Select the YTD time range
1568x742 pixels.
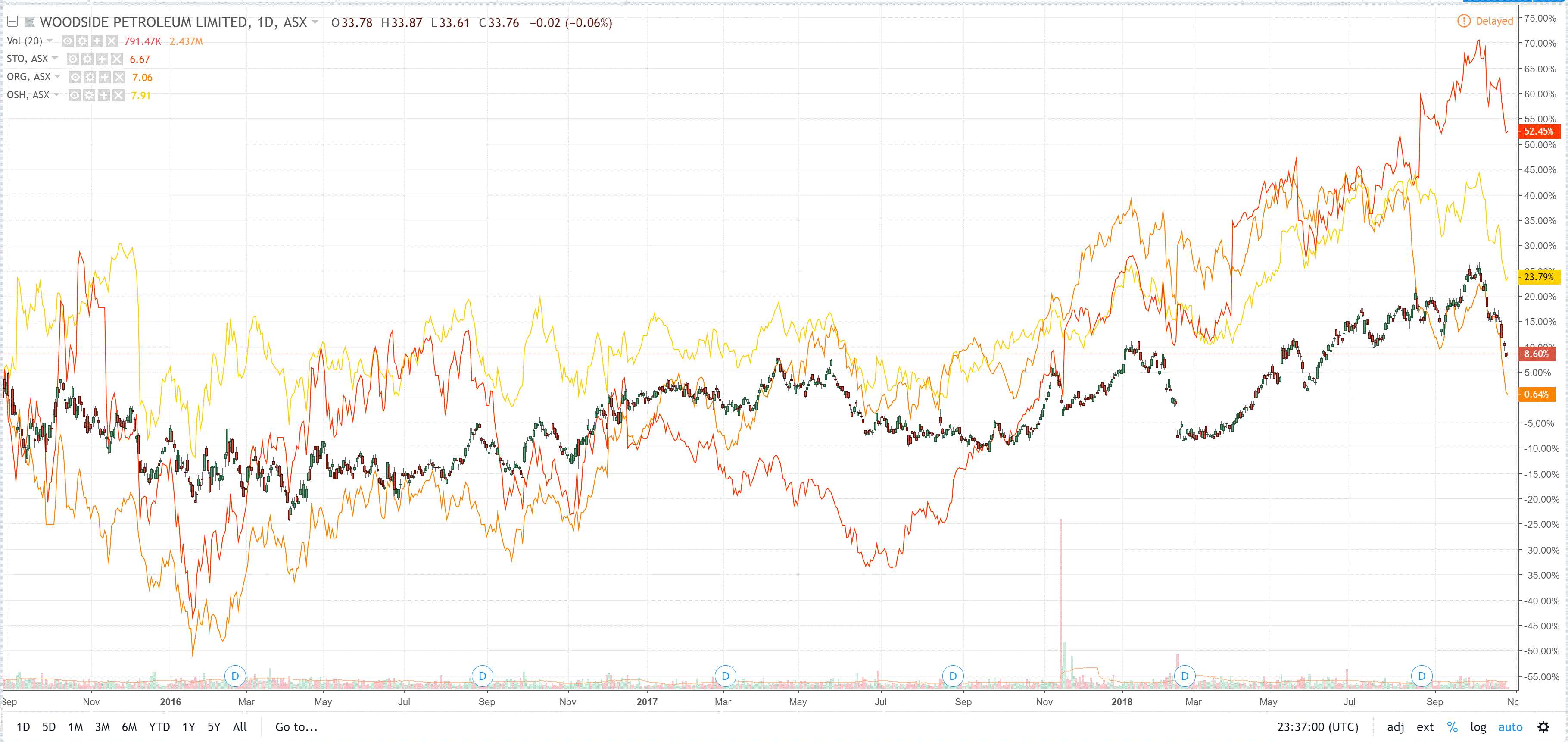click(x=159, y=727)
